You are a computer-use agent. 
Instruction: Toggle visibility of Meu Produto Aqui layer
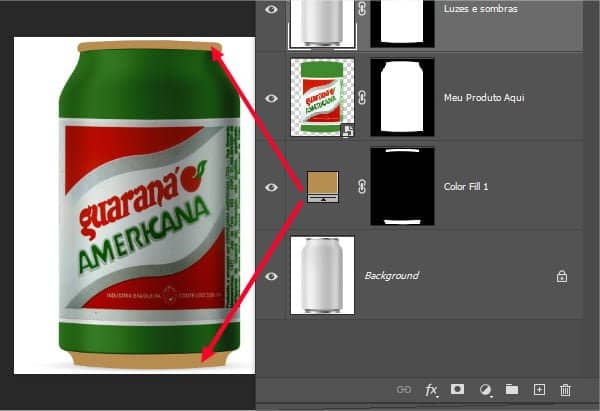click(x=271, y=98)
